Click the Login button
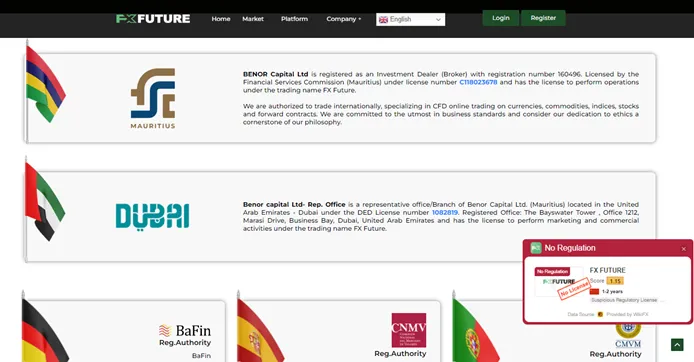The width and height of the screenshot is (694, 362). pyautogui.click(x=501, y=18)
